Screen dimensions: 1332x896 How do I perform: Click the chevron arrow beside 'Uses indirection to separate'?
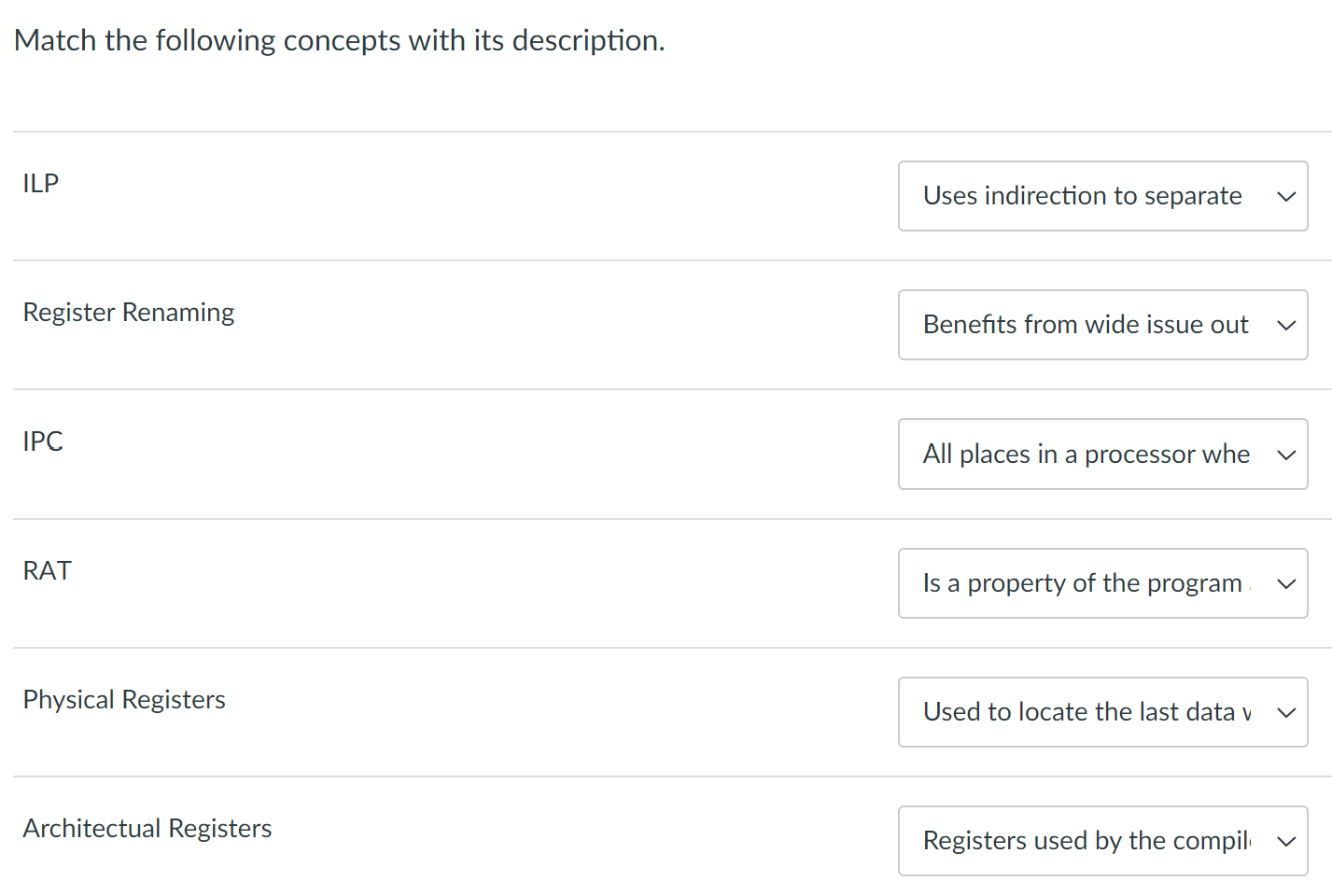(1286, 197)
